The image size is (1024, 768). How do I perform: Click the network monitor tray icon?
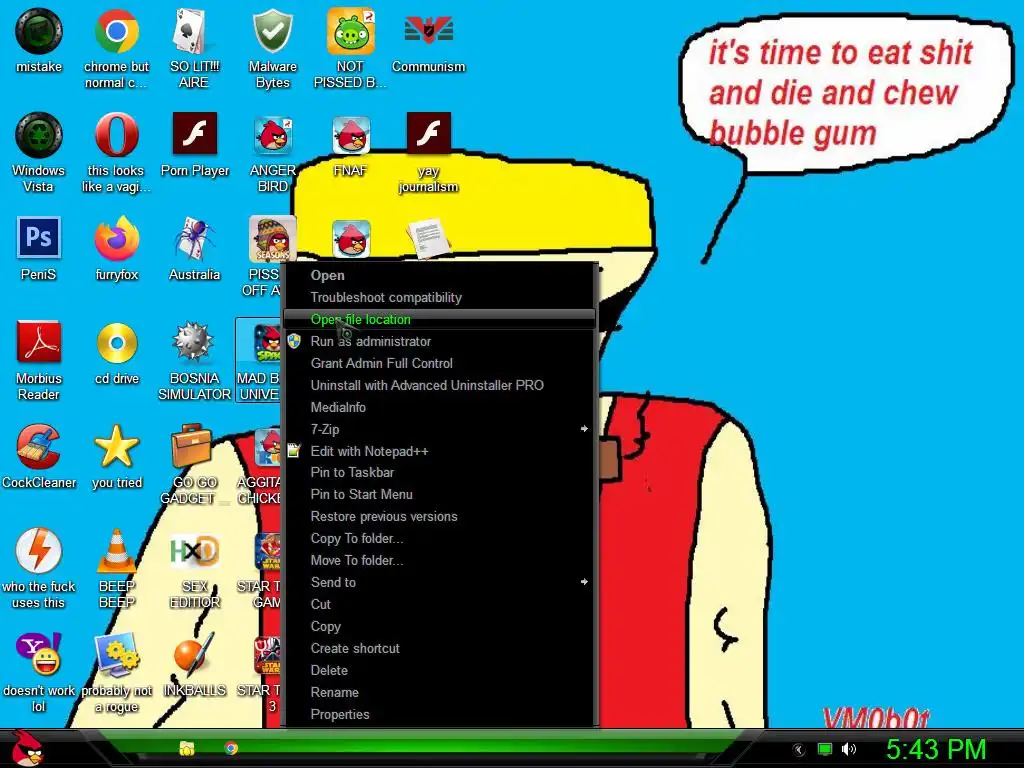pyautogui.click(x=825, y=749)
